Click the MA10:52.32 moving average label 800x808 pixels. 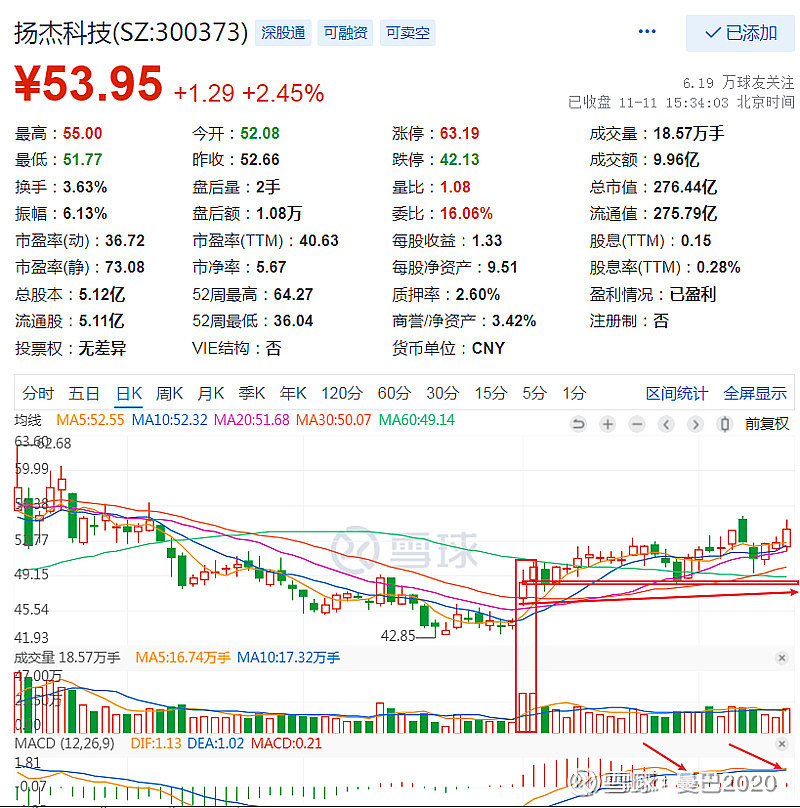click(170, 420)
